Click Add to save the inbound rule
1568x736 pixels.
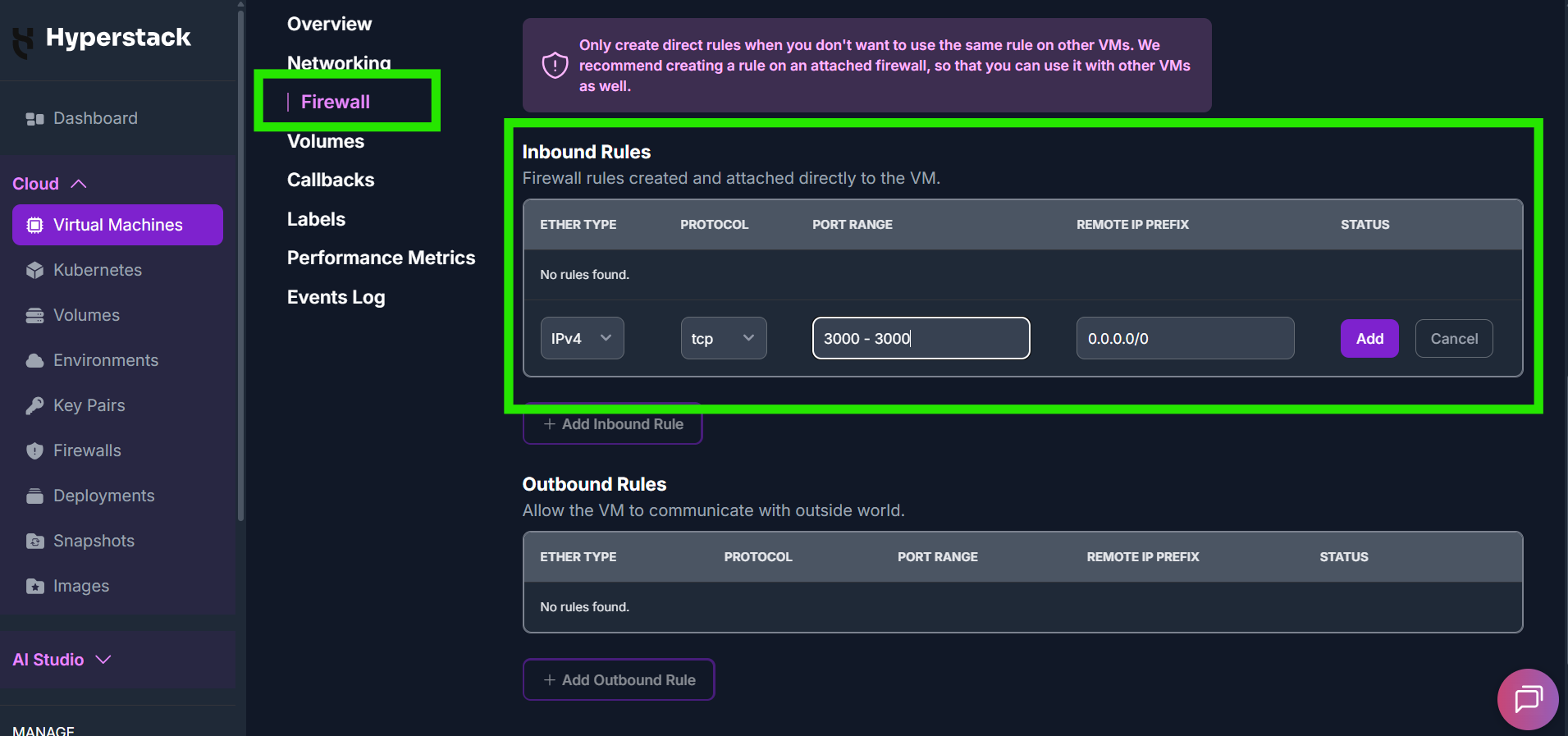[x=1369, y=338]
